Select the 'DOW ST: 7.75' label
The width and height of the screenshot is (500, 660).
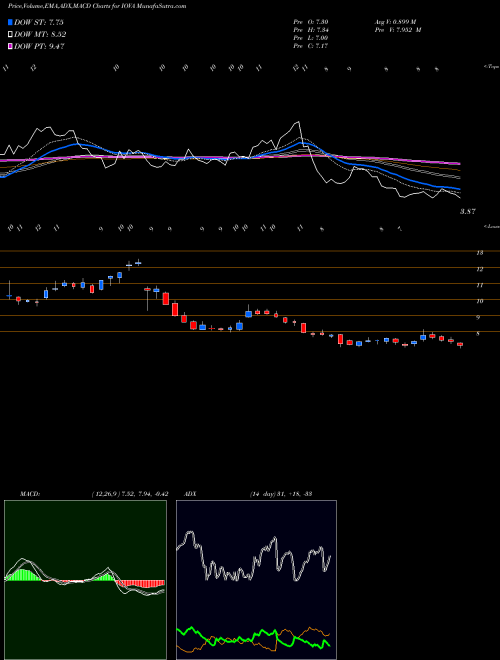[39, 22]
